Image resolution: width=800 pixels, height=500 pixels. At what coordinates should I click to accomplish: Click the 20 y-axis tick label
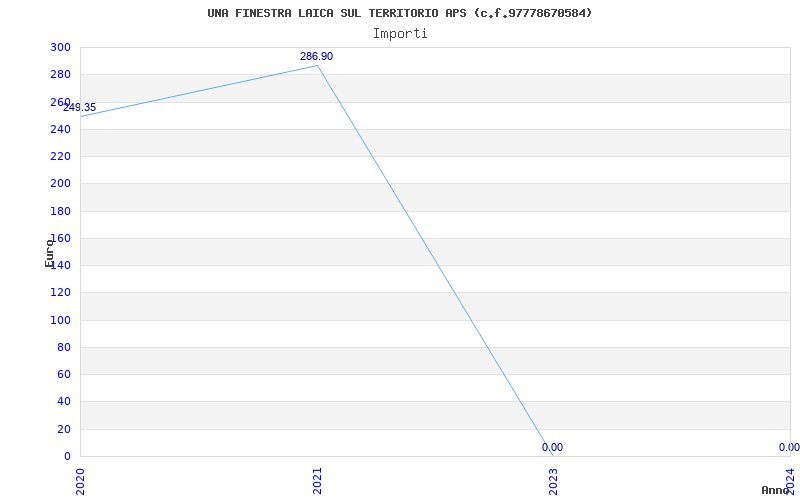(64, 429)
